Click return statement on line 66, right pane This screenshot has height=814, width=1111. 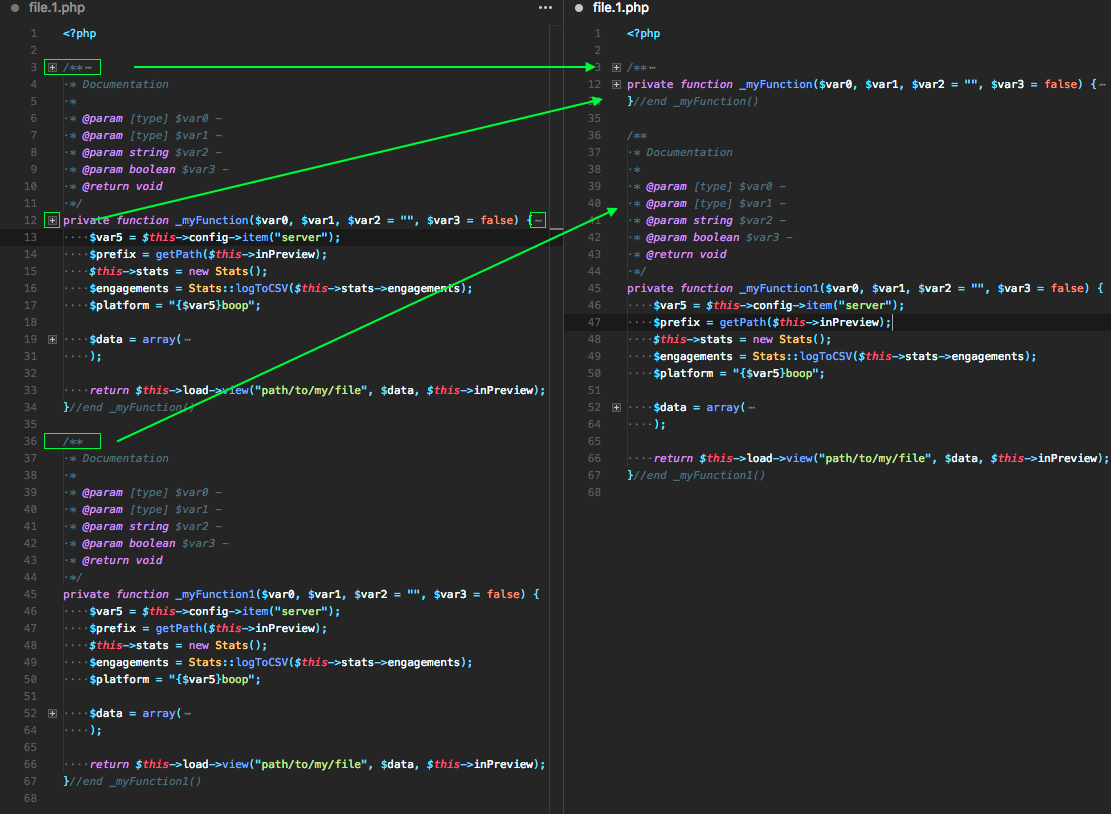pos(881,458)
